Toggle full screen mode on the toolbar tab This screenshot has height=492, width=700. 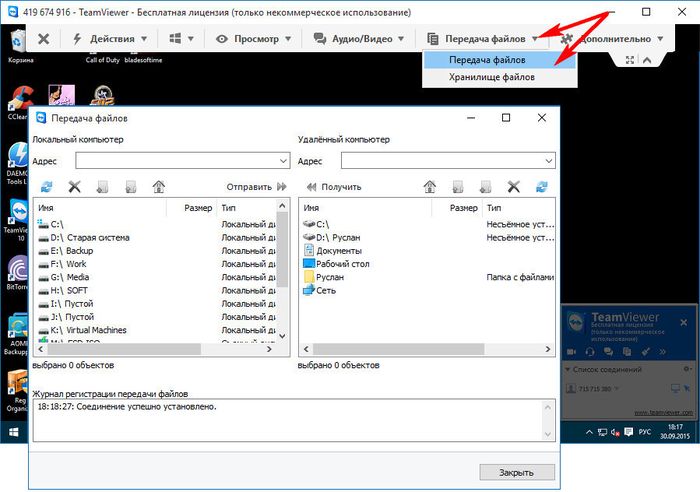pyautogui.click(x=630, y=60)
